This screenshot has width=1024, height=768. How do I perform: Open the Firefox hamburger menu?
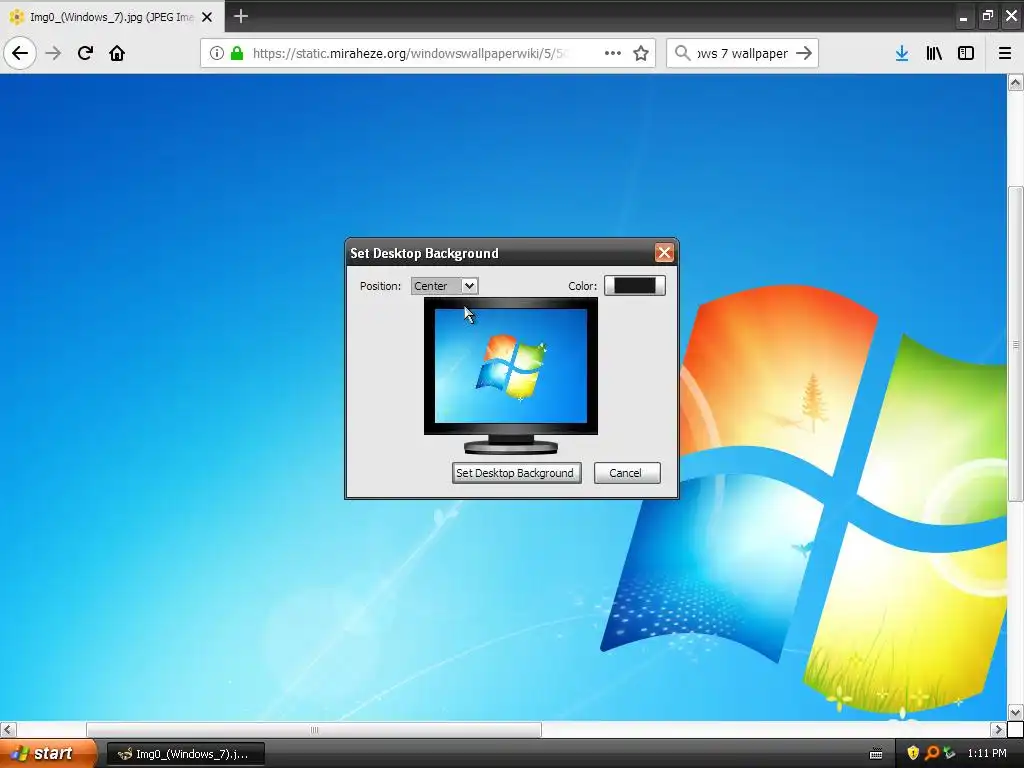point(1005,53)
